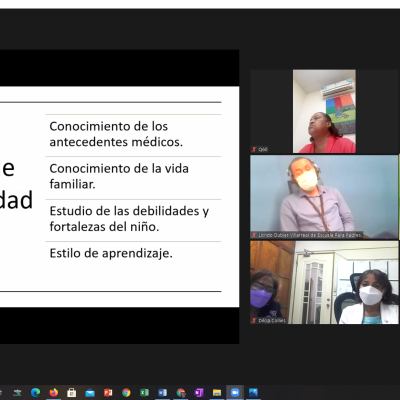Viewport: 400px width, 400px height.
Task: Open Chrome icon left of OneNote
Action: [x=181, y=392]
